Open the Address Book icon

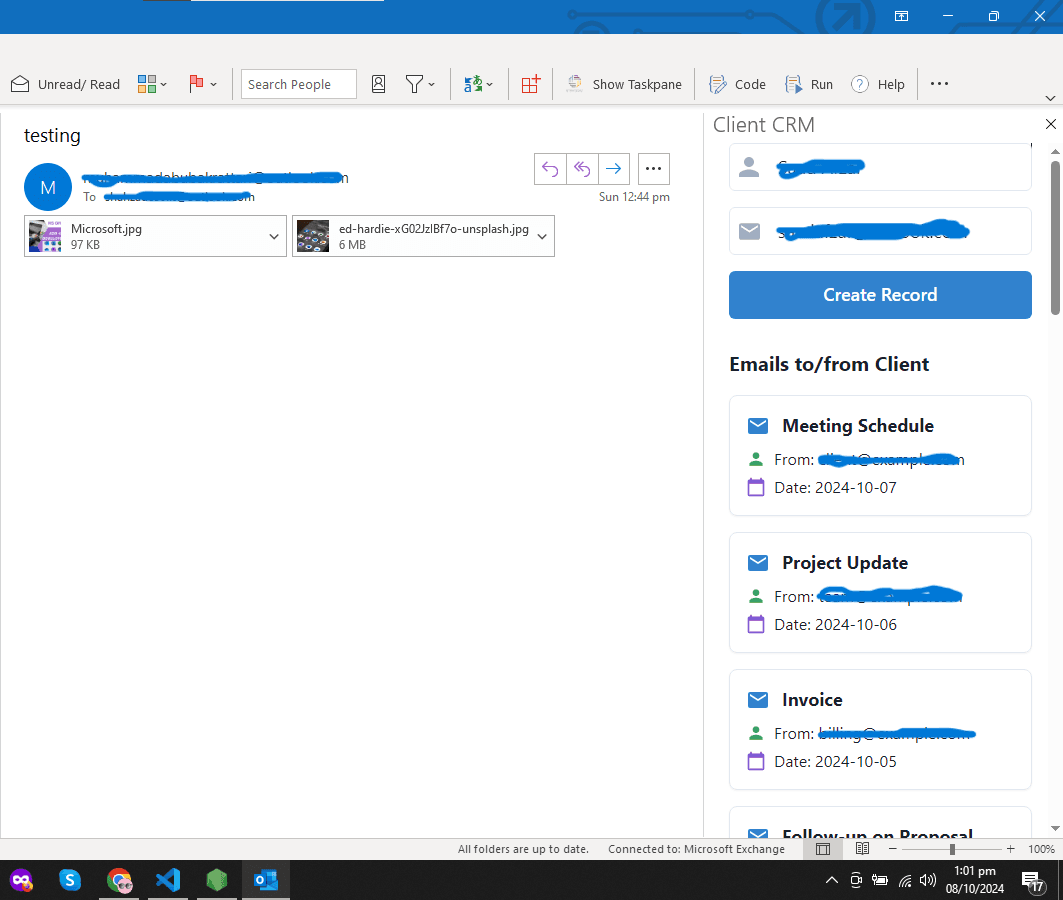pos(378,84)
